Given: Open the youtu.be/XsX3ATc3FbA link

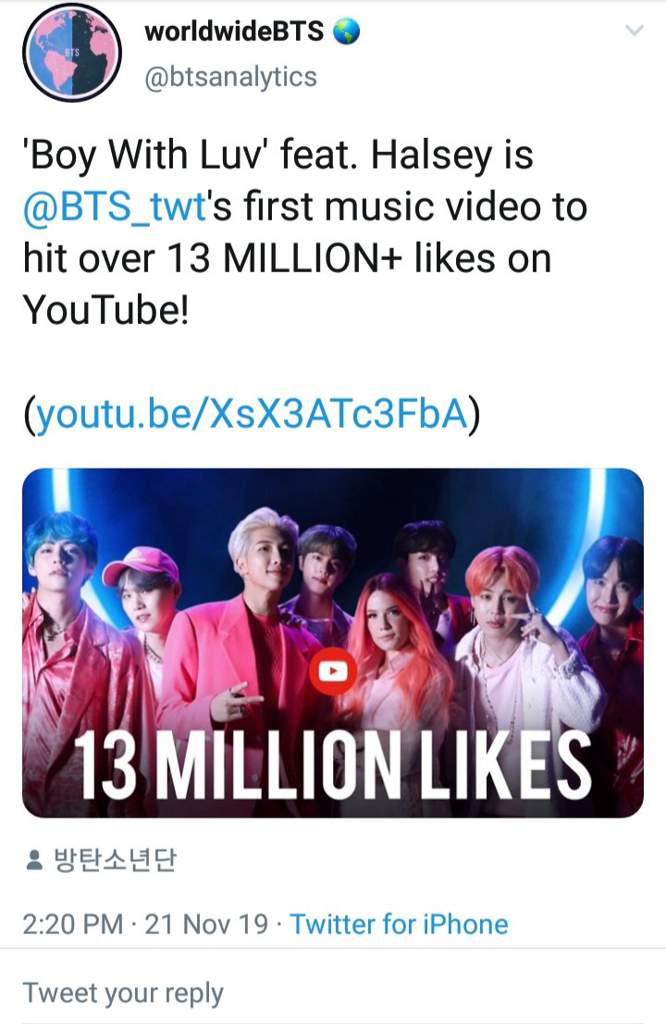Looking at the screenshot, I should 251,414.
